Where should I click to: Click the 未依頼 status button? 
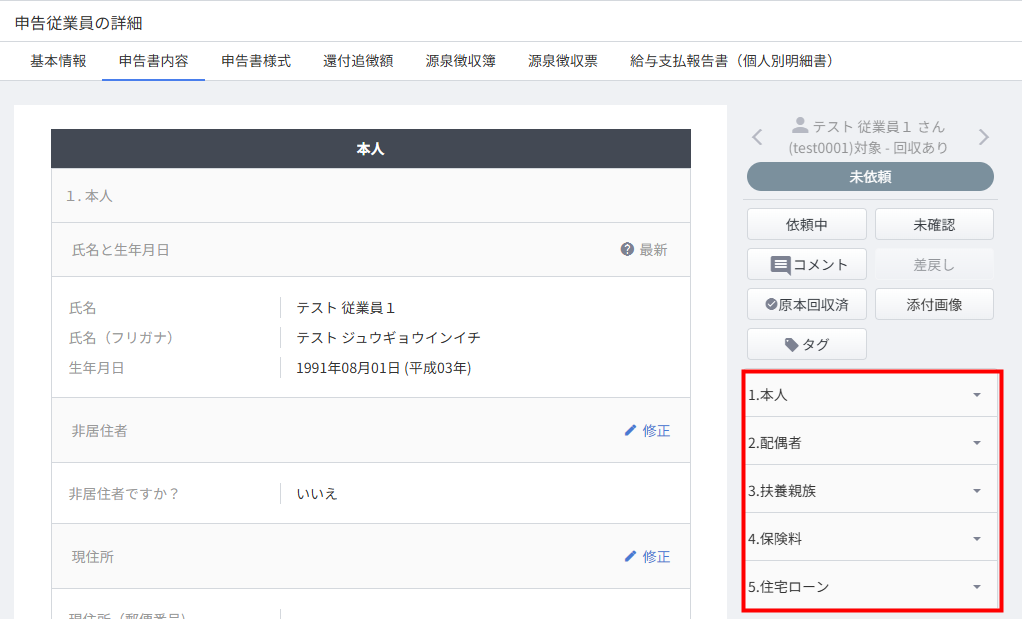click(x=870, y=177)
